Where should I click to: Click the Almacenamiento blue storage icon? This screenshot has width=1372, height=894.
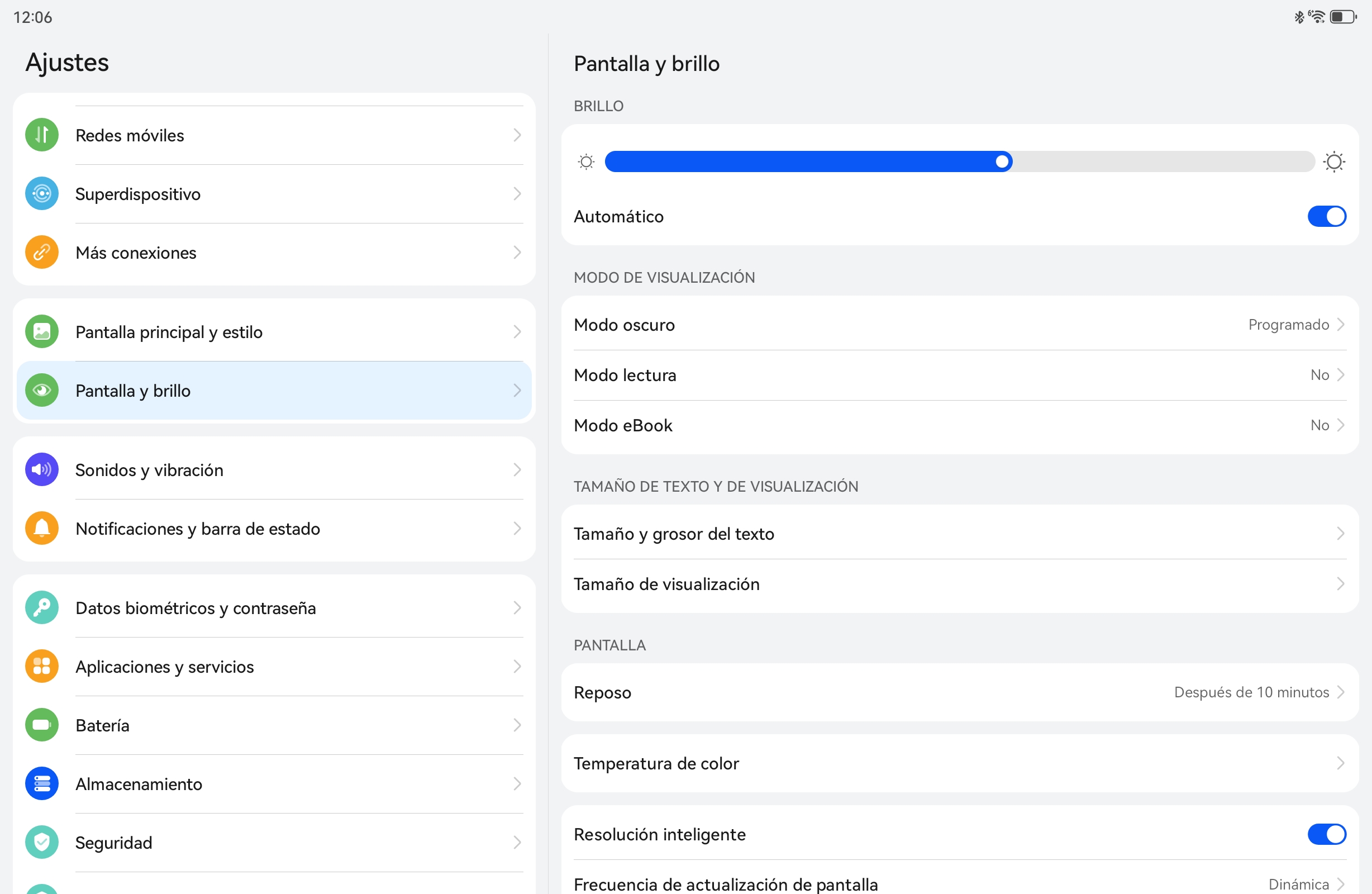(x=41, y=783)
